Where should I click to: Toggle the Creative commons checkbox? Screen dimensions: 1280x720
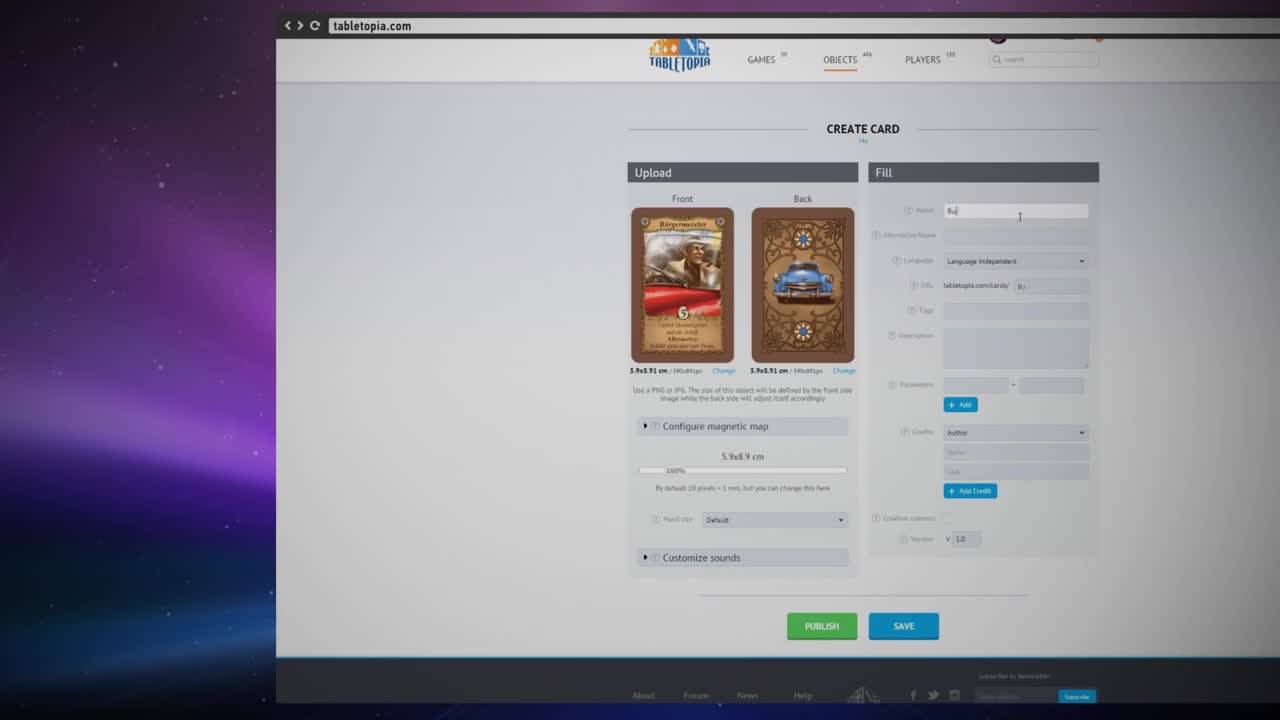[948, 518]
